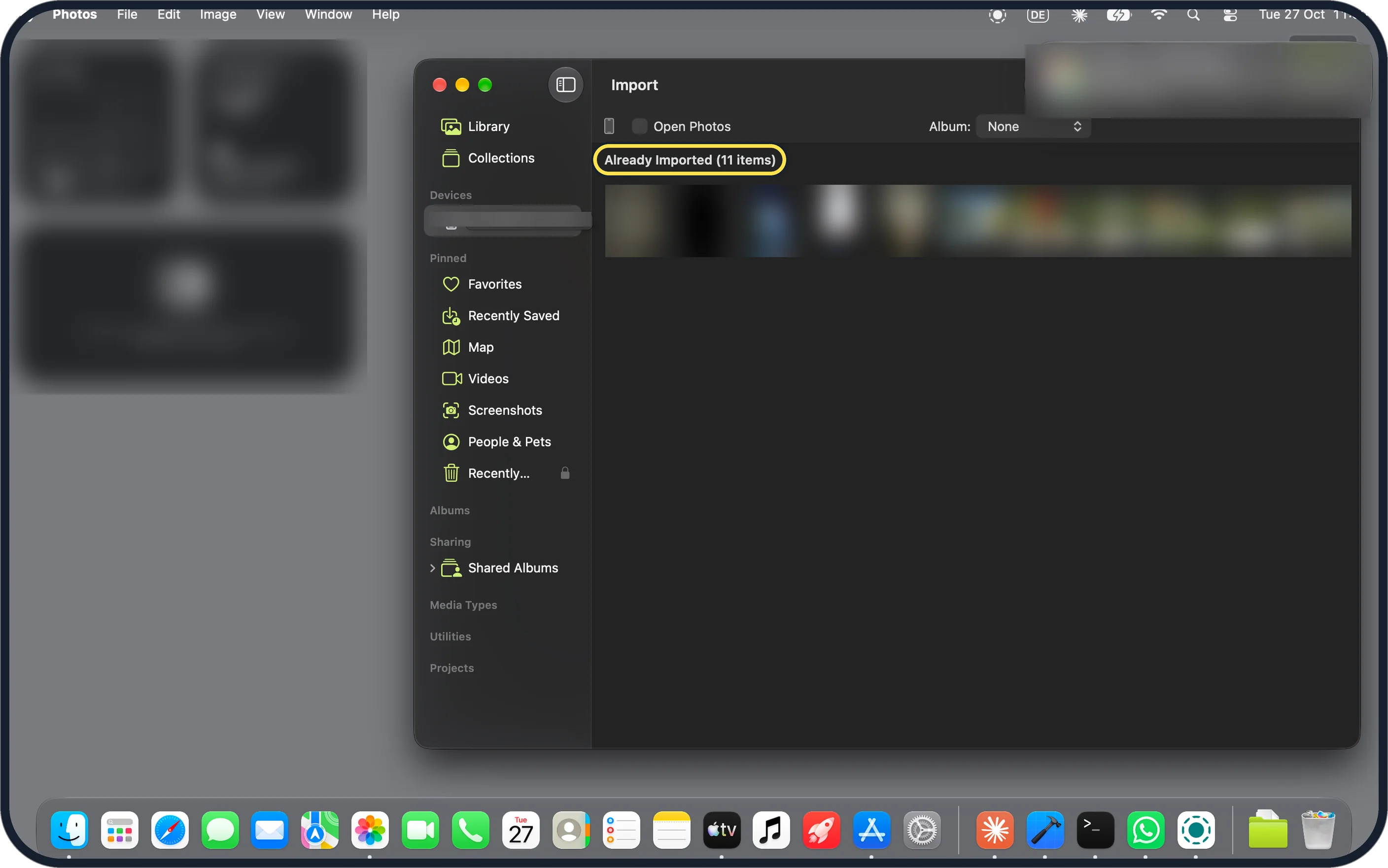The height and width of the screenshot is (868, 1388).
Task: Open the Window menu
Action: coord(328,14)
